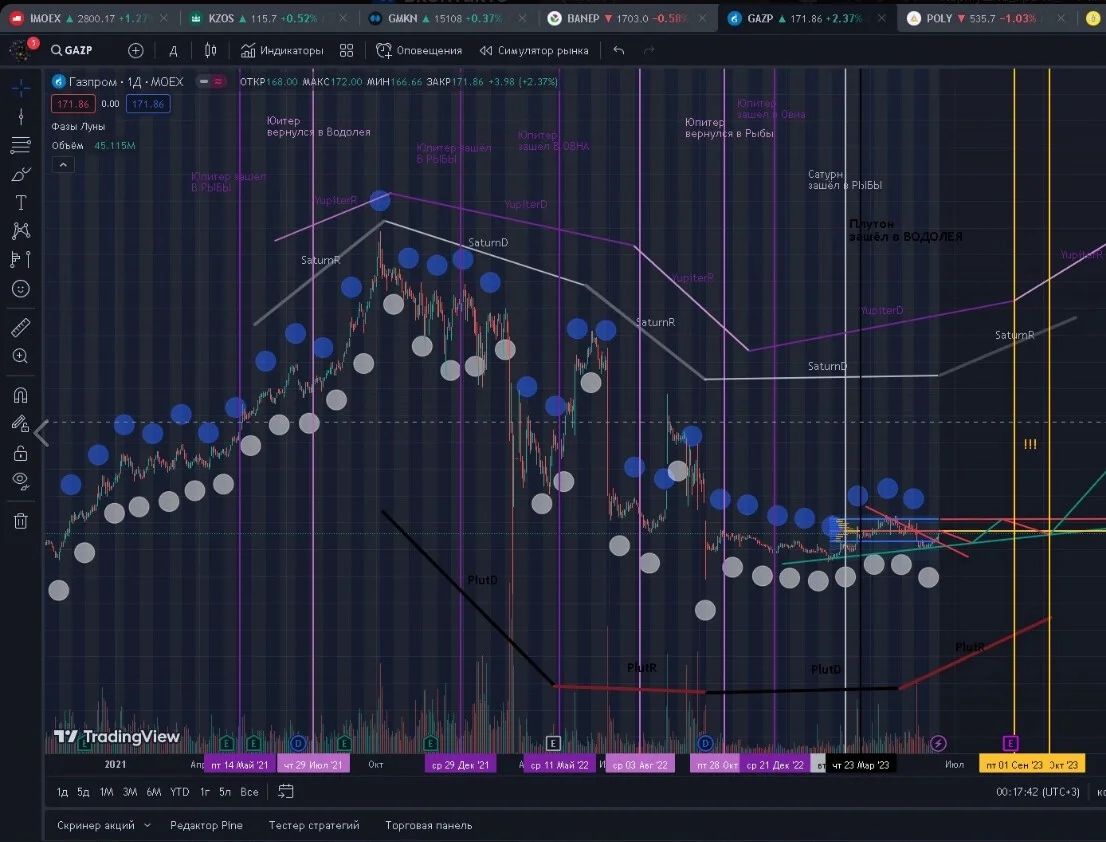Toggle hide all drawings eye icon
Viewport: 1106px width, 842px height.
pos(20,482)
